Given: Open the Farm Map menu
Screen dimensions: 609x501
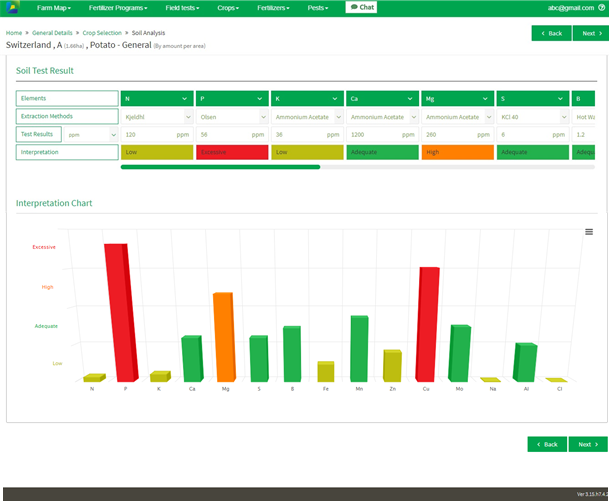Looking at the screenshot, I should pos(54,8).
